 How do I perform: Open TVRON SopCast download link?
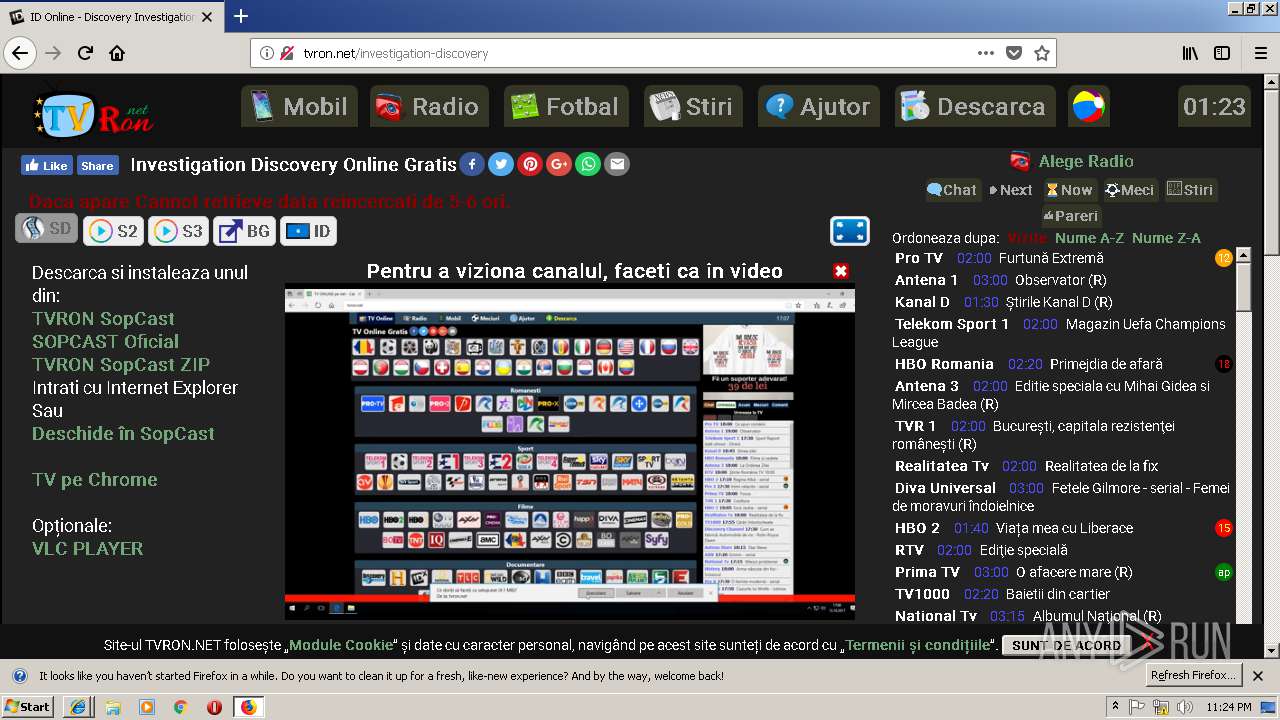[103, 319]
